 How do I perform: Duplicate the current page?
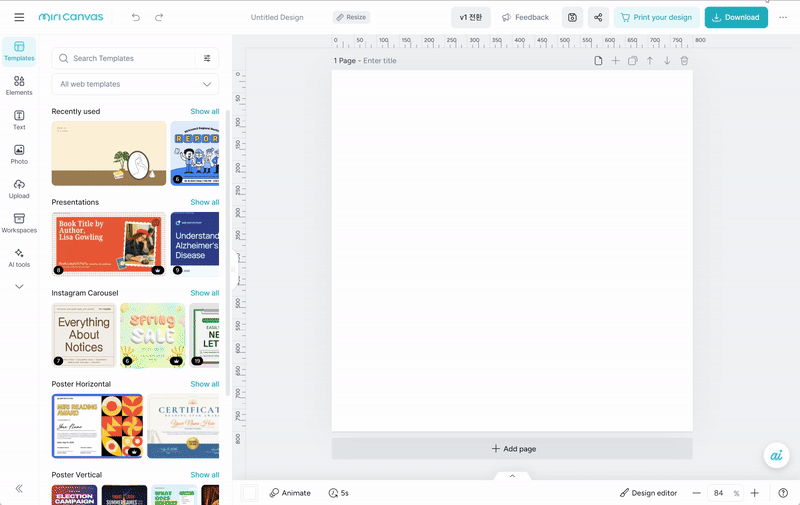(x=633, y=61)
